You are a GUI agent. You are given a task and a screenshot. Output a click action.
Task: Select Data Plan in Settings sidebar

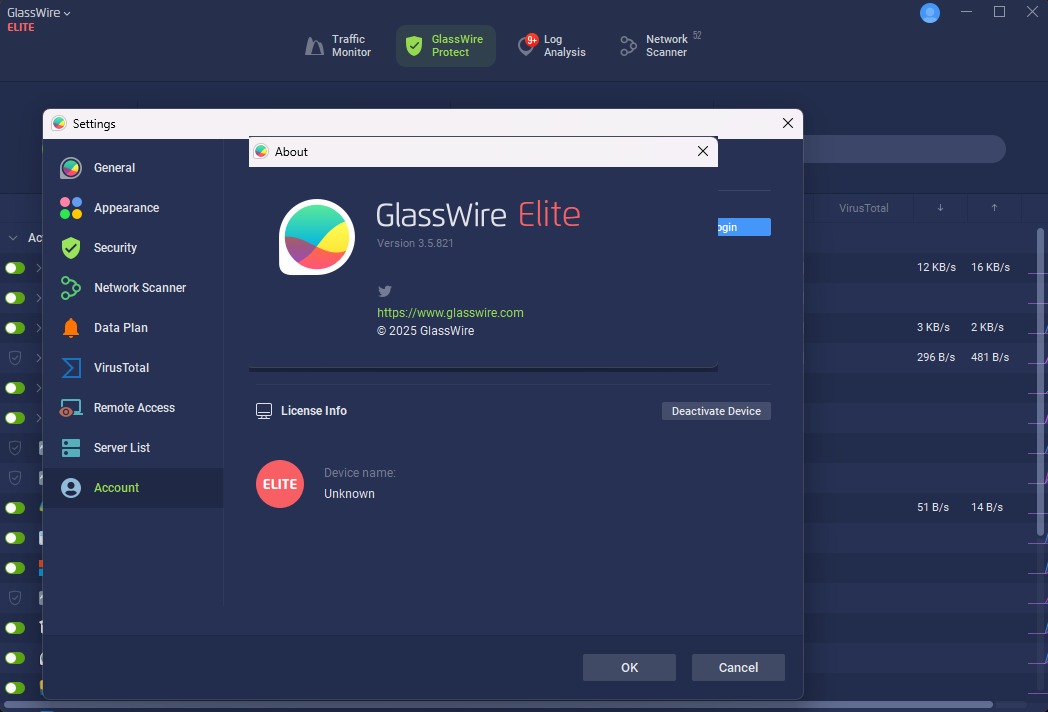(x=134, y=328)
